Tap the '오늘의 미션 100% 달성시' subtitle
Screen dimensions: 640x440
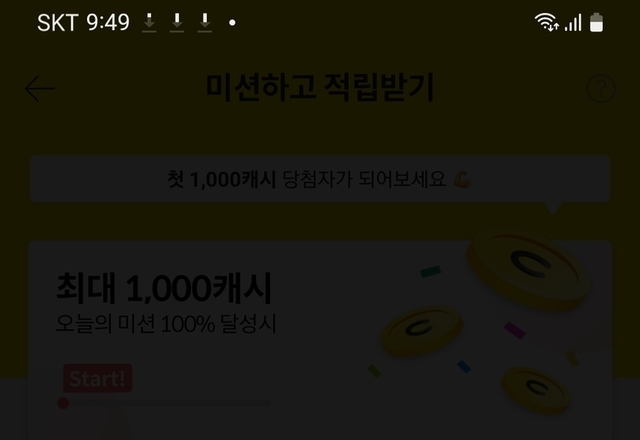point(166,324)
